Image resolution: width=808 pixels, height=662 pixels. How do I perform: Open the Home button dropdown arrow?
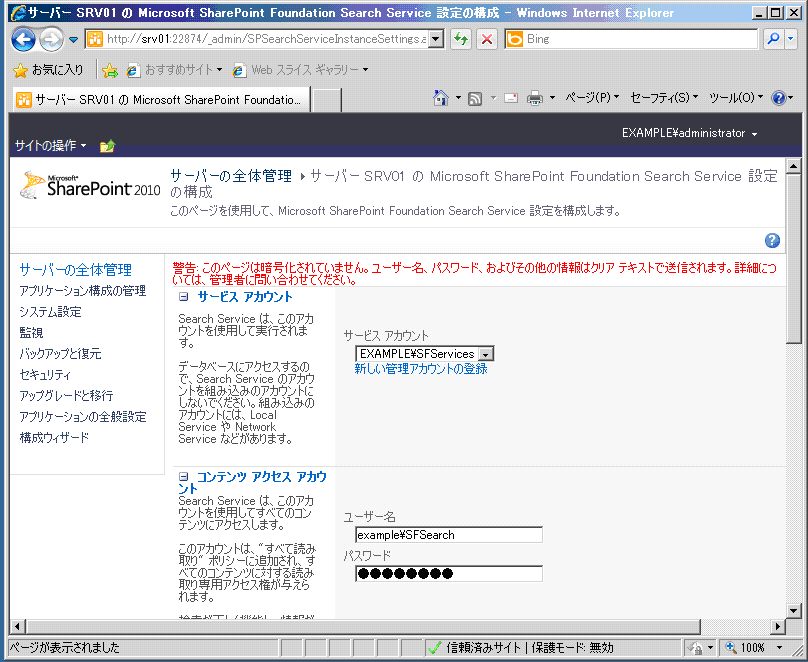tap(458, 97)
